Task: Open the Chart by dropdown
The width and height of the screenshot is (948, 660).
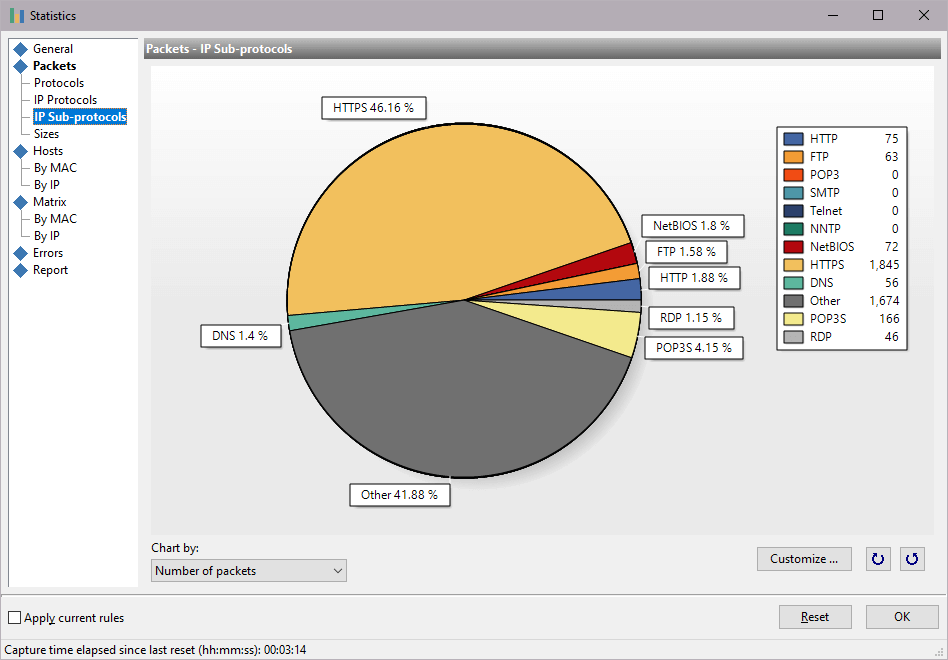Action: (x=338, y=570)
